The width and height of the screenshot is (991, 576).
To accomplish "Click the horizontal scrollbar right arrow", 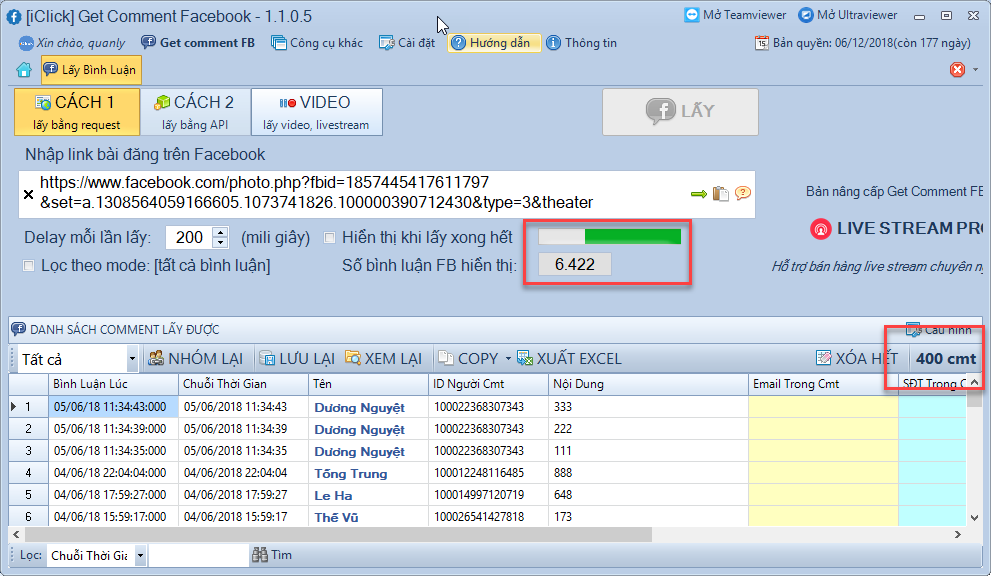I will point(958,534).
